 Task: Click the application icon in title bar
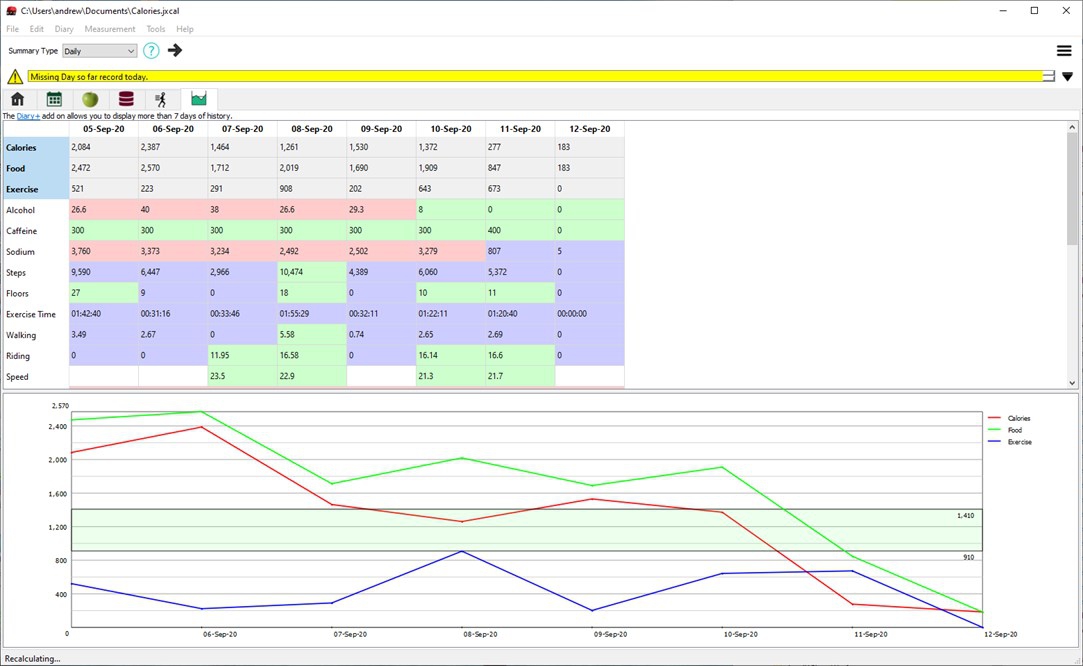point(11,10)
